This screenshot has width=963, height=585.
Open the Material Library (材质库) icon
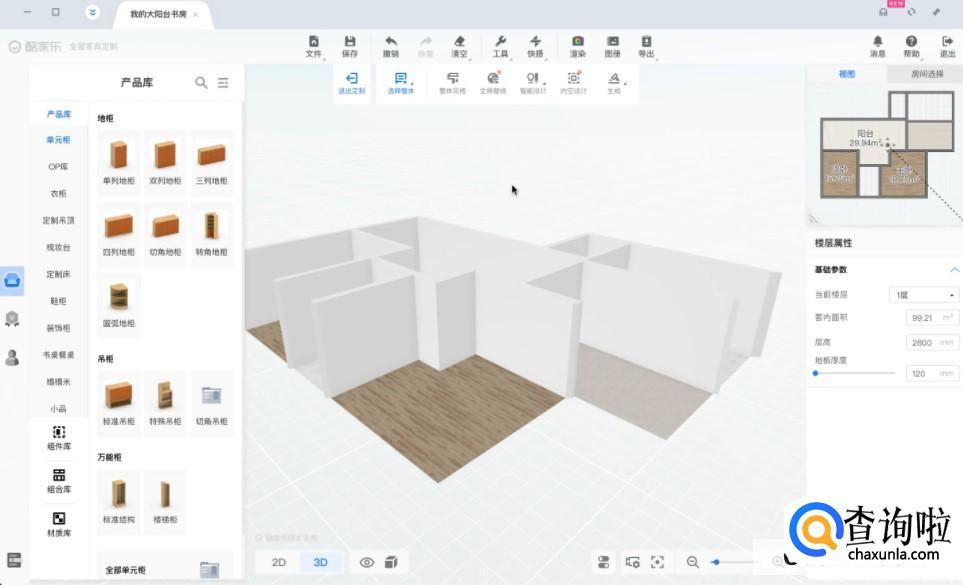pos(59,519)
